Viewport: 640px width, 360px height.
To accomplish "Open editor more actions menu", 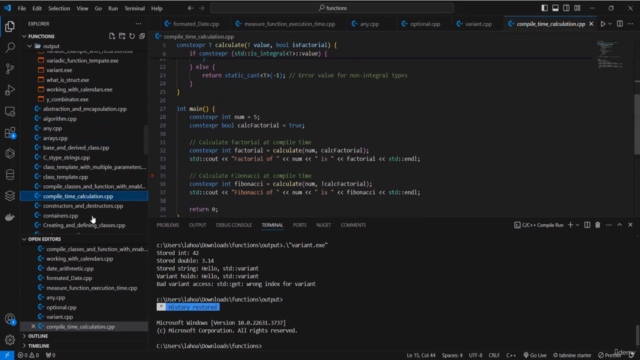I will click(x=631, y=24).
